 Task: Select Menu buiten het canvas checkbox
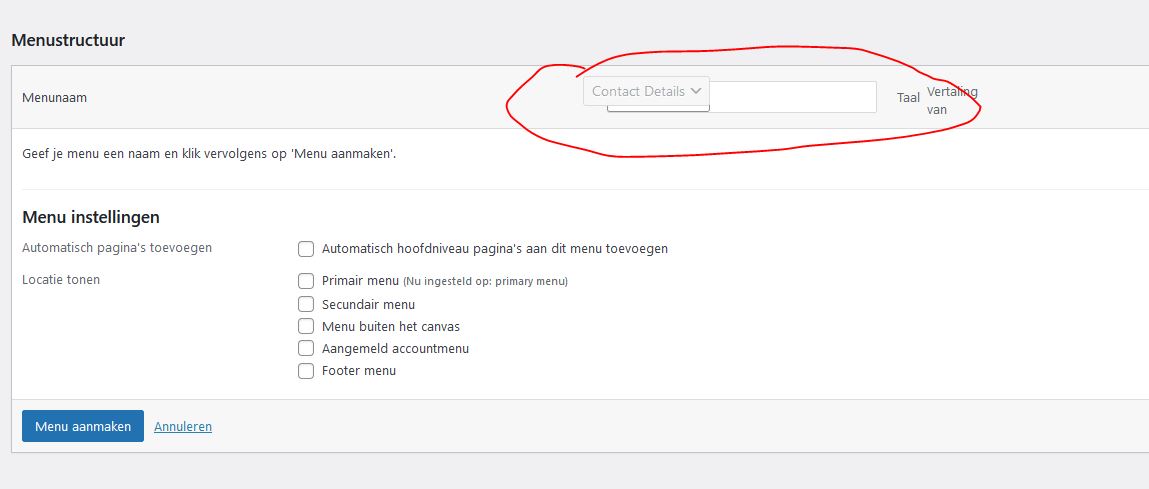(306, 326)
